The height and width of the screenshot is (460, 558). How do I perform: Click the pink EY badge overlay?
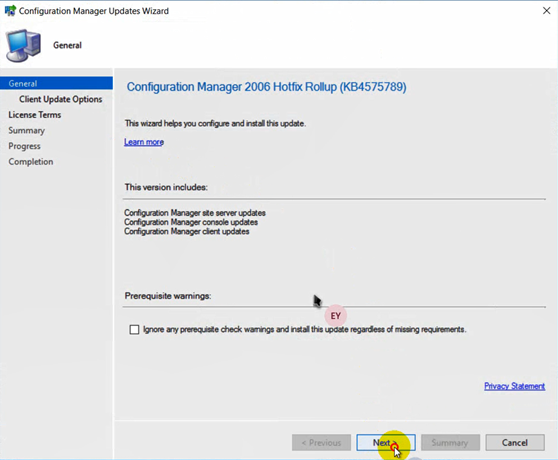pyautogui.click(x=336, y=316)
